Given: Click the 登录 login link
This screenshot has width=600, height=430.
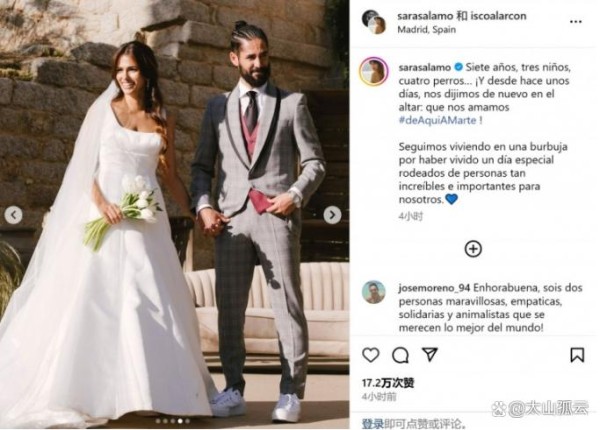Looking at the screenshot, I should [x=373, y=423].
